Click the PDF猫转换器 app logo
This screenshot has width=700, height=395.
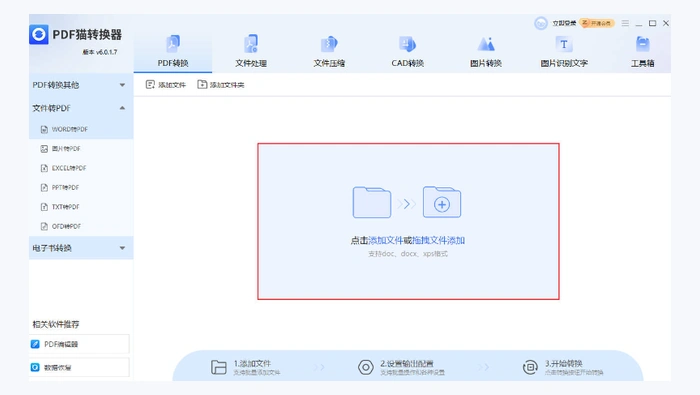point(38,34)
